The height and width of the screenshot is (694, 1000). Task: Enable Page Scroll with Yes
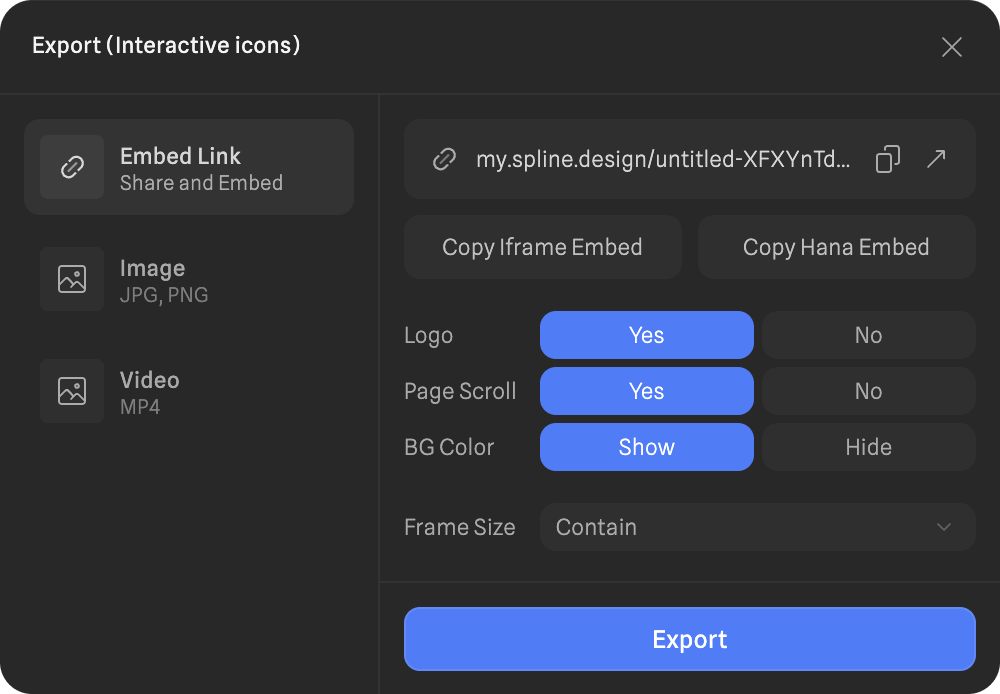pyautogui.click(x=646, y=391)
